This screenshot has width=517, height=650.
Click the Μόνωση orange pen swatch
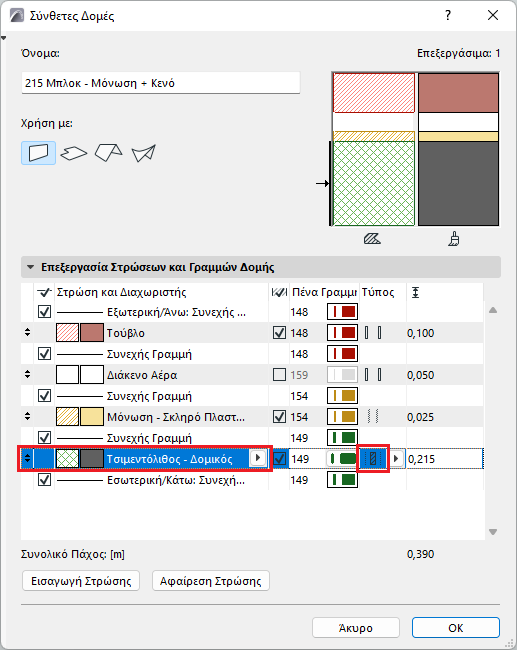(x=342, y=417)
